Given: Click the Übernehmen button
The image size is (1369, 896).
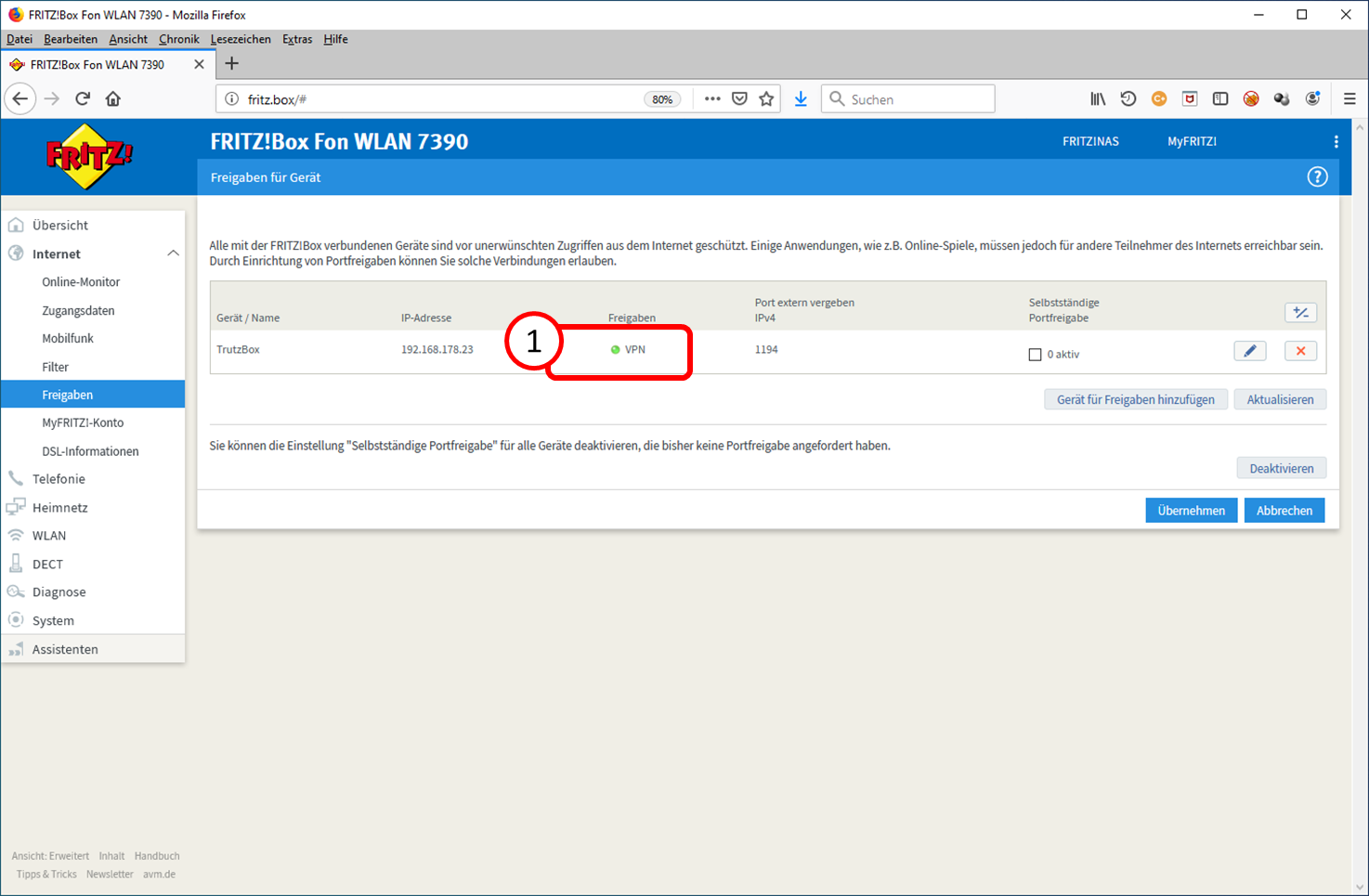Looking at the screenshot, I should 1192,511.
